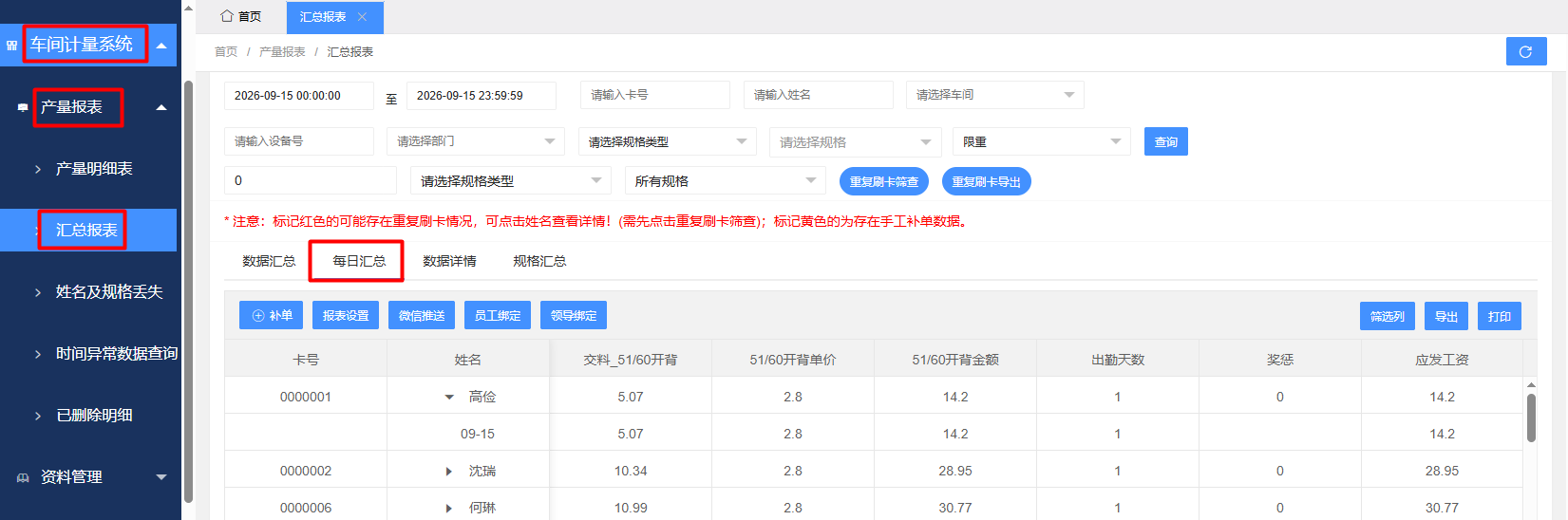This screenshot has width=1568, height=520.
Task: Open the 请选择车间 dropdown
Action: point(994,95)
